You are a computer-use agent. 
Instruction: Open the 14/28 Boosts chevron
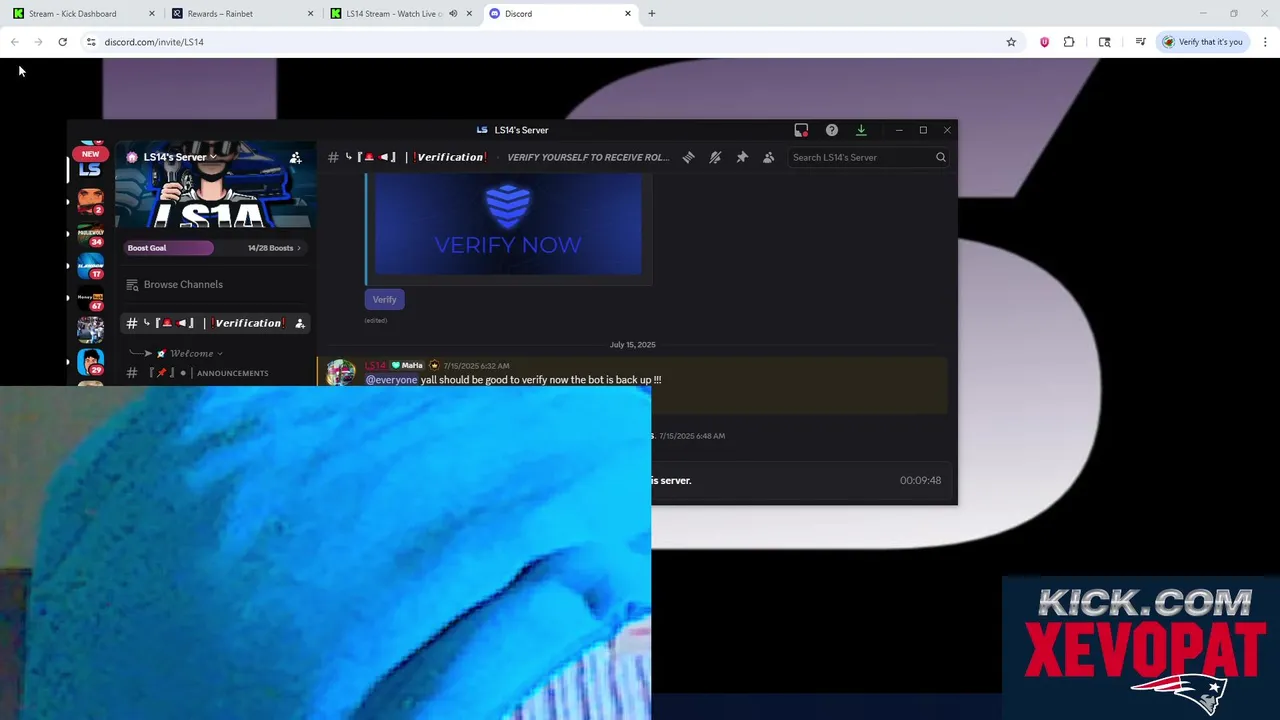(x=298, y=248)
